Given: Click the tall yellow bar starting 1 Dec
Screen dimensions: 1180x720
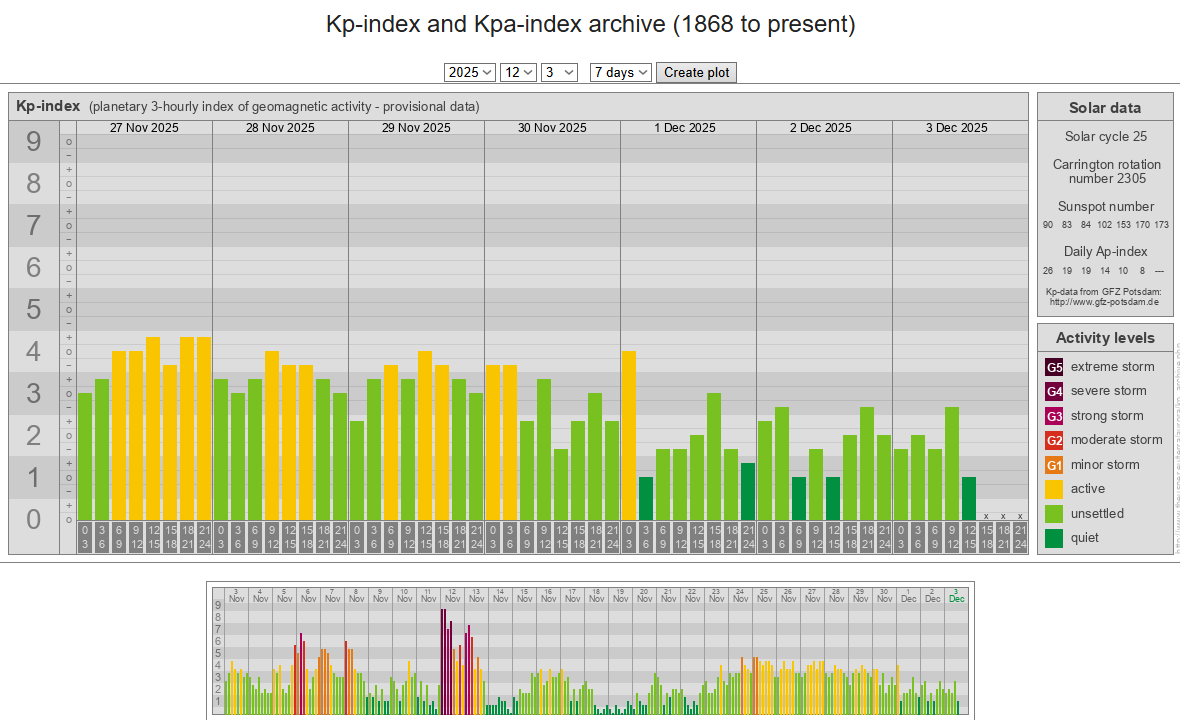Looking at the screenshot, I should pyautogui.click(x=629, y=435).
